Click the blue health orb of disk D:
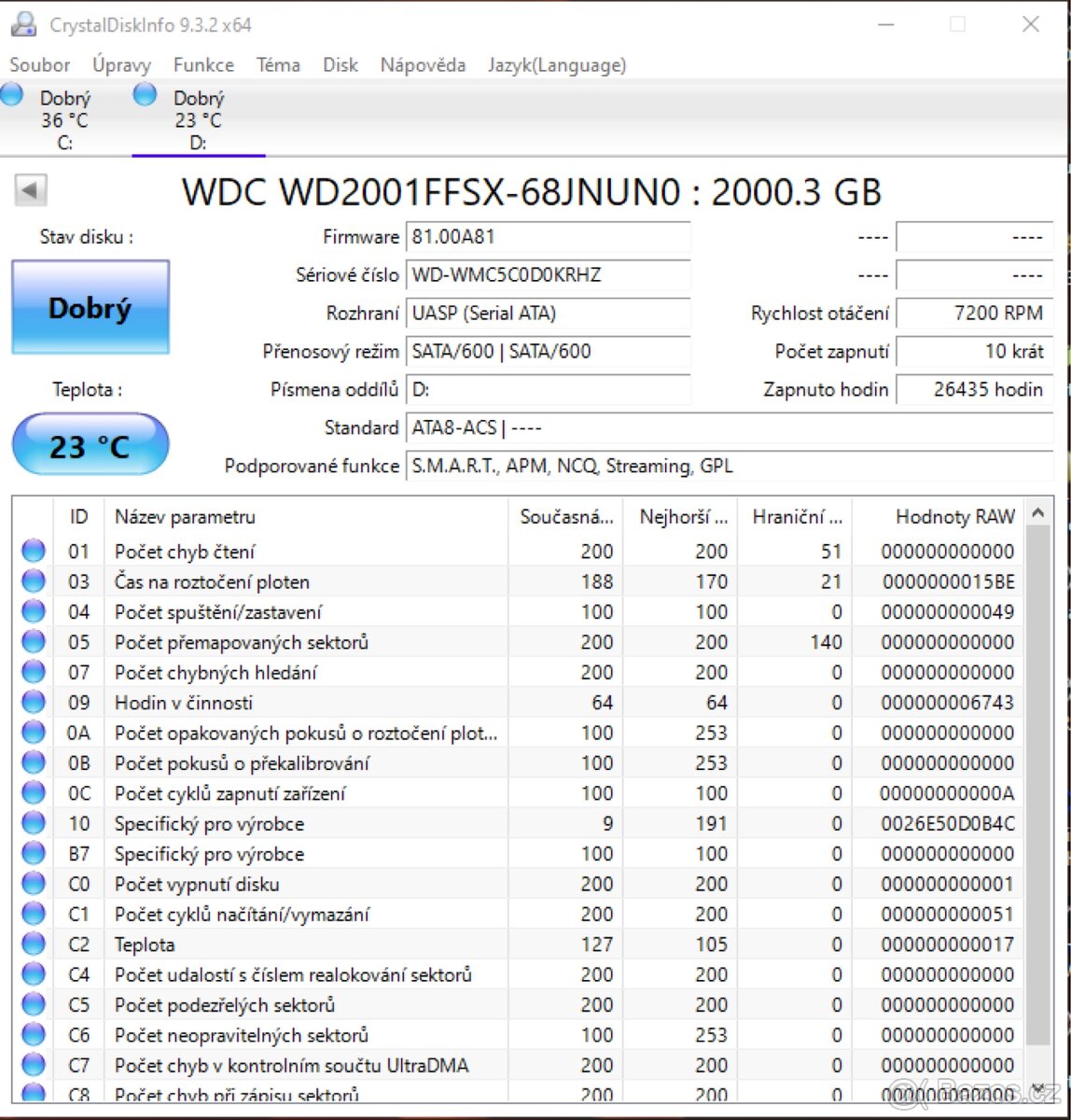Screen dimensions: 1071x1120 point(145,93)
